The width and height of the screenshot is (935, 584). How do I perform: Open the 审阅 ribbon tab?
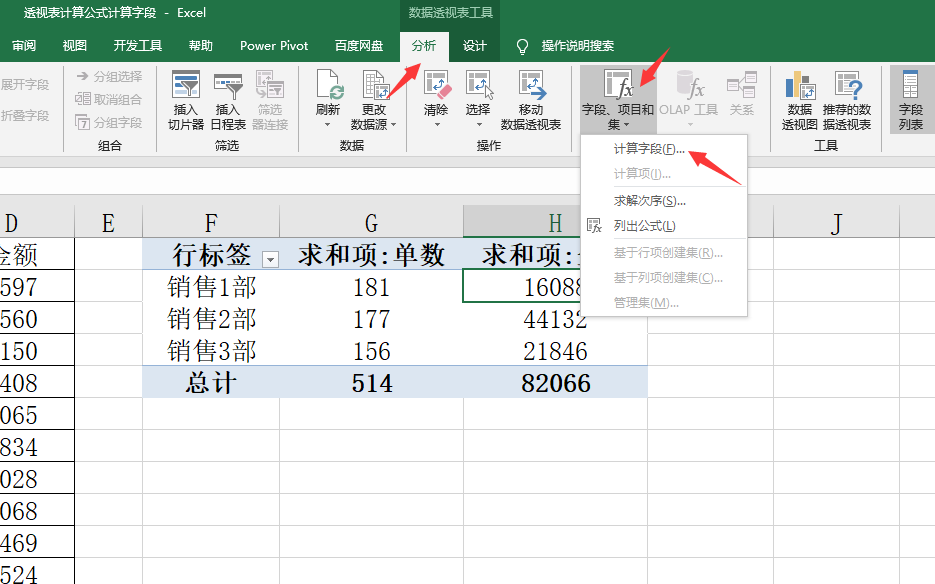(x=24, y=46)
